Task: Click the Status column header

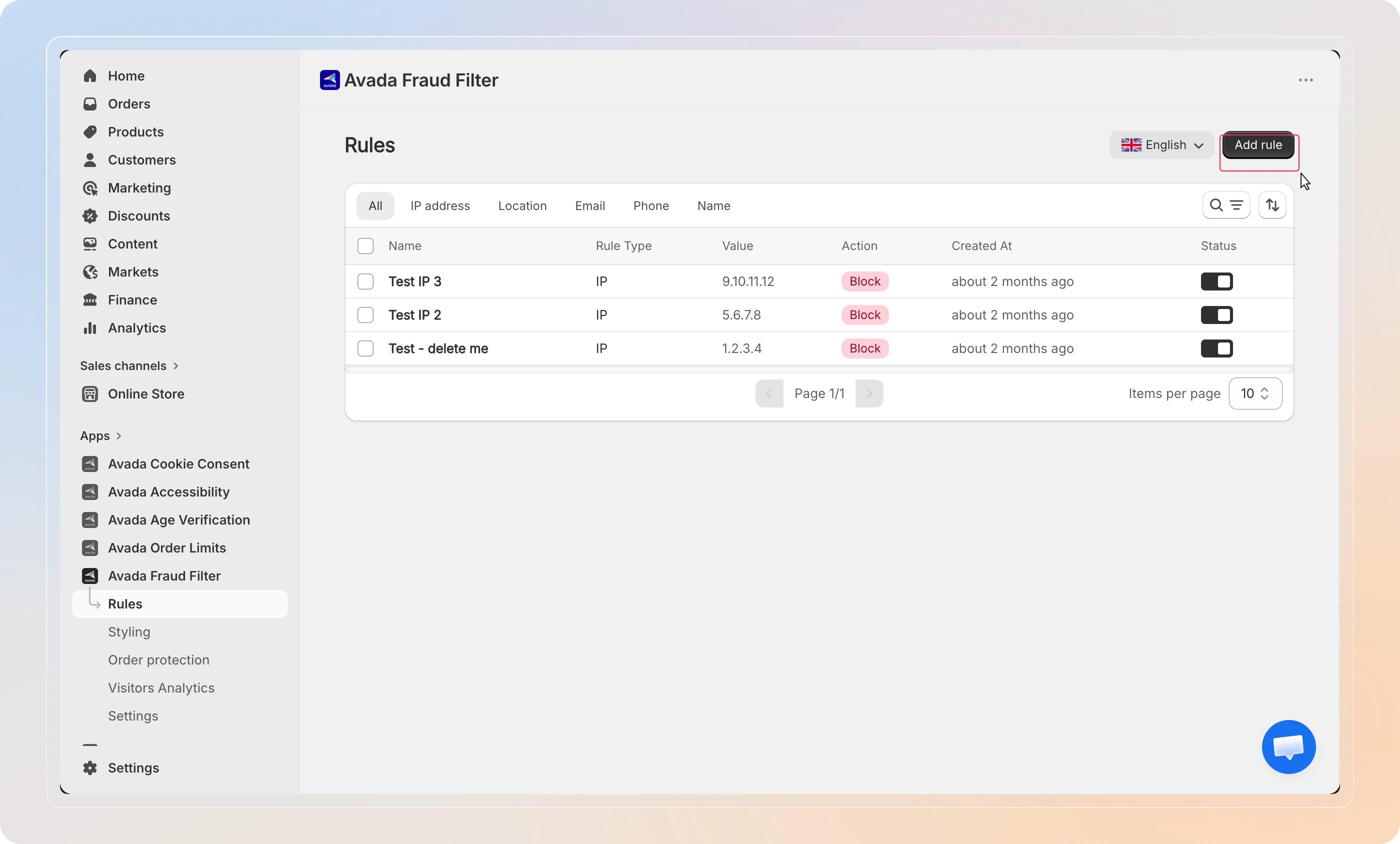Action: pyautogui.click(x=1218, y=246)
